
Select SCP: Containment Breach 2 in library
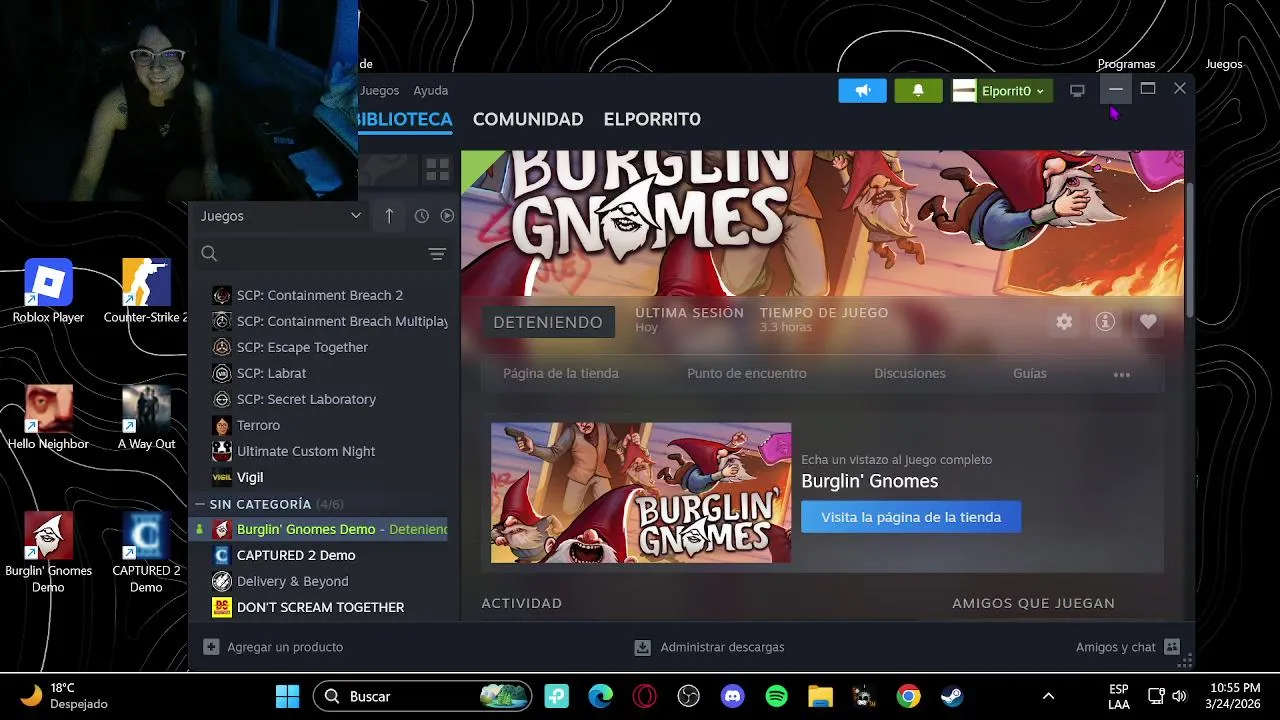319,295
